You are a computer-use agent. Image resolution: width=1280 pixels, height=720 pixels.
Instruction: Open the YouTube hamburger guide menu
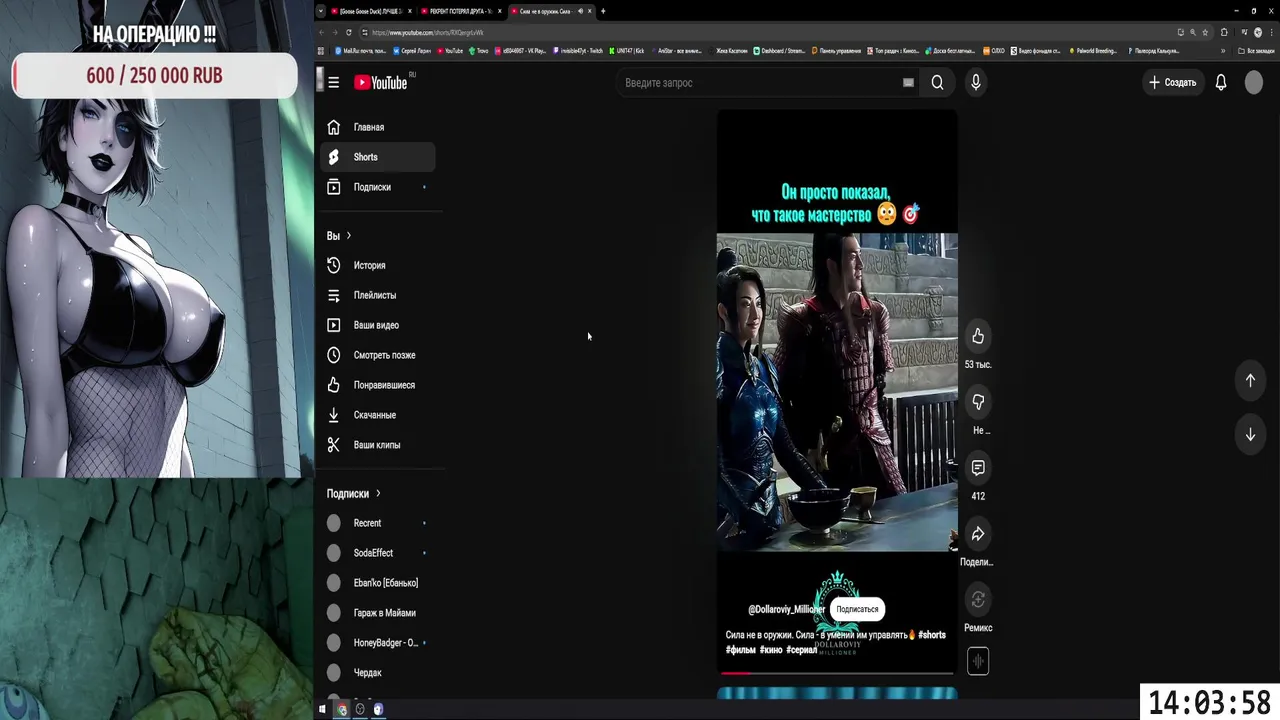[x=333, y=83]
